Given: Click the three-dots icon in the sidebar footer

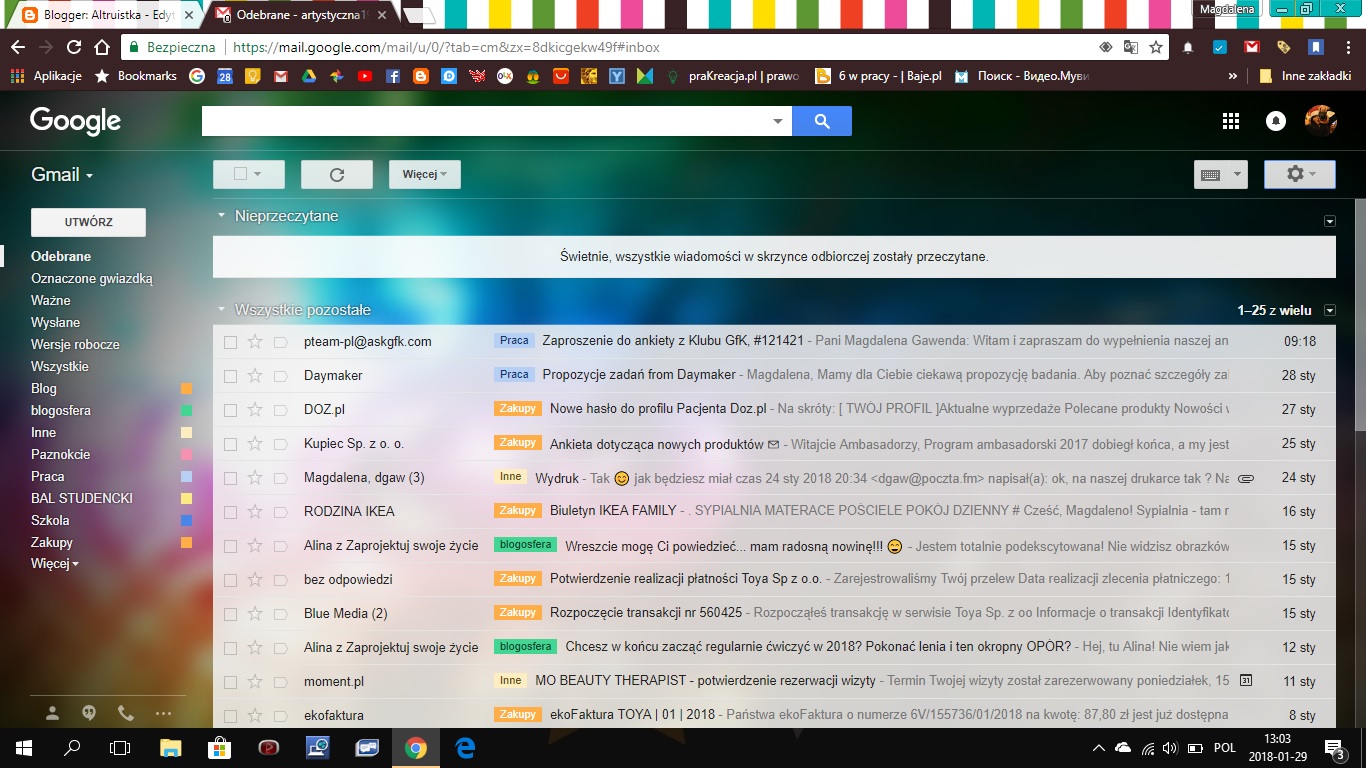Looking at the screenshot, I should pyautogui.click(x=163, y=713).
